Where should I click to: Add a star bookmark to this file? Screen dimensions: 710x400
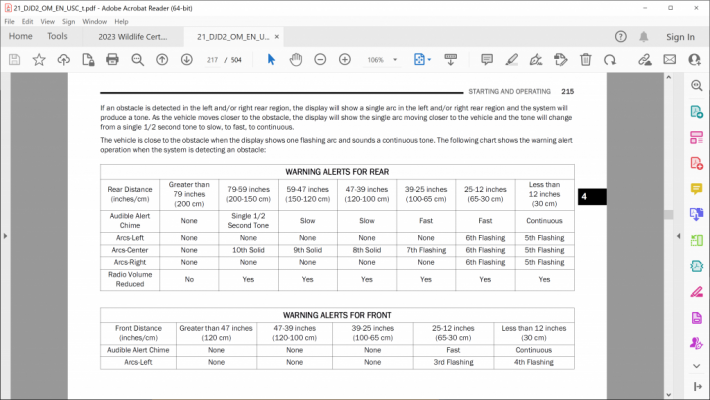[39, 59]
